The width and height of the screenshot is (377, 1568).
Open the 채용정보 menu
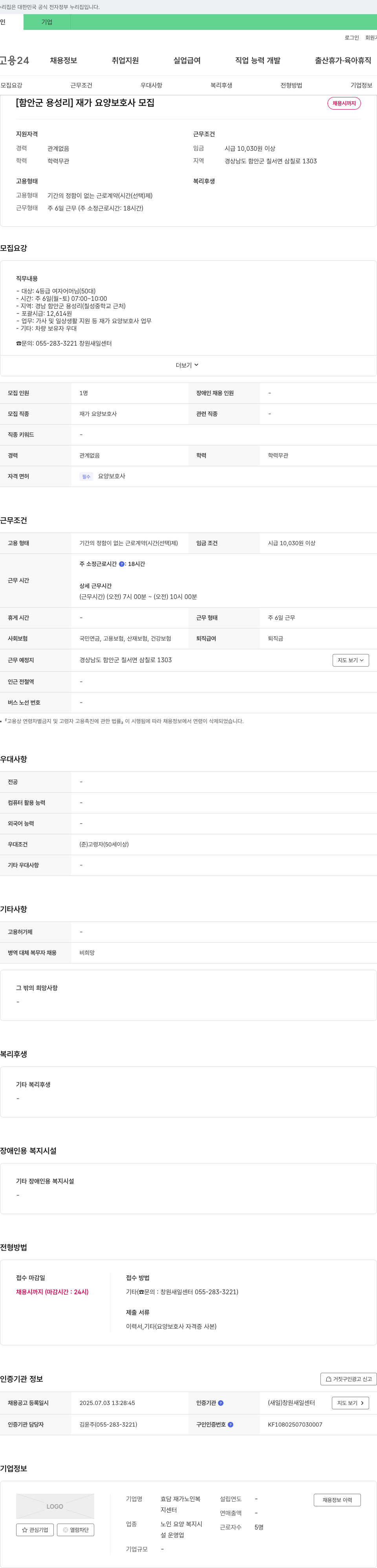click(x=63, y=60)
